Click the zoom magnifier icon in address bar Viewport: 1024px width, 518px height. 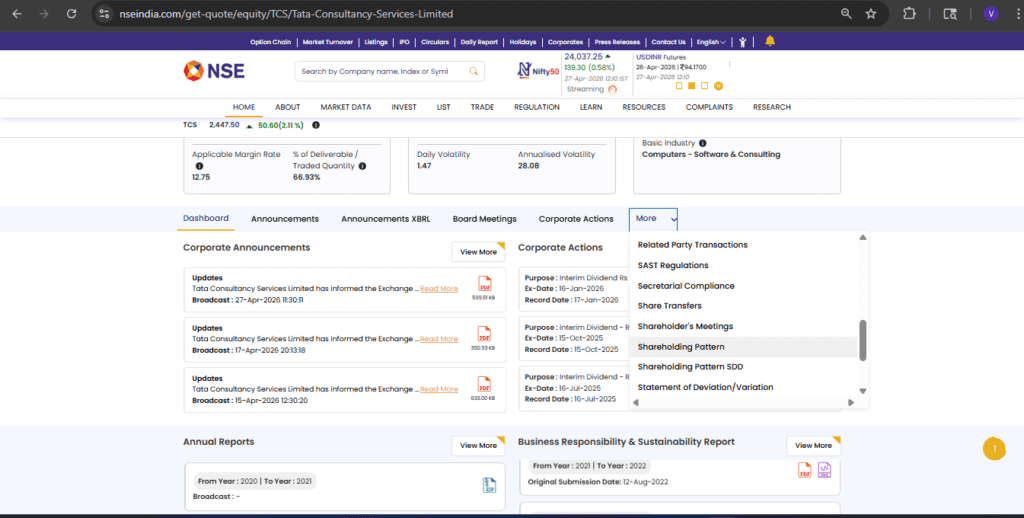point(846,14)
